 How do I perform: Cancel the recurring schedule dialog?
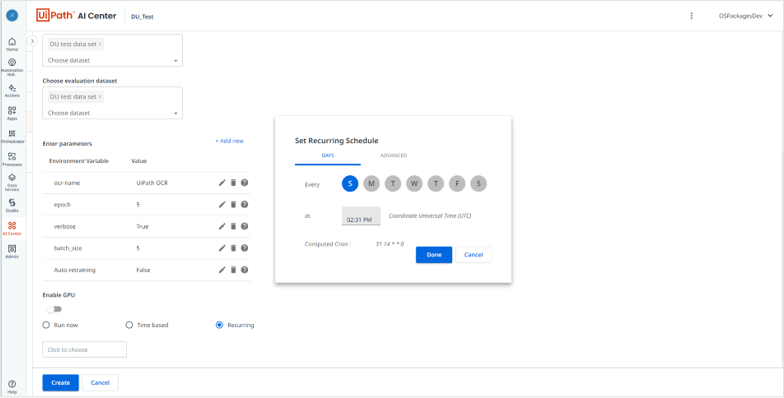tap(474, 255)
